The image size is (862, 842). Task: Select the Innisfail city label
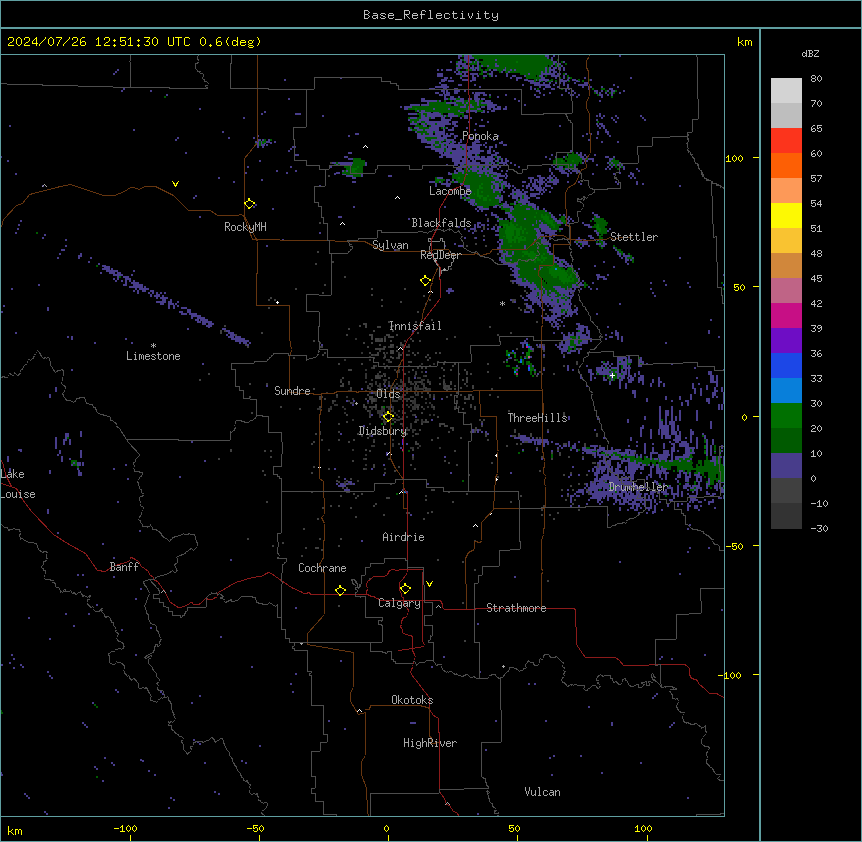pos(415,326)
